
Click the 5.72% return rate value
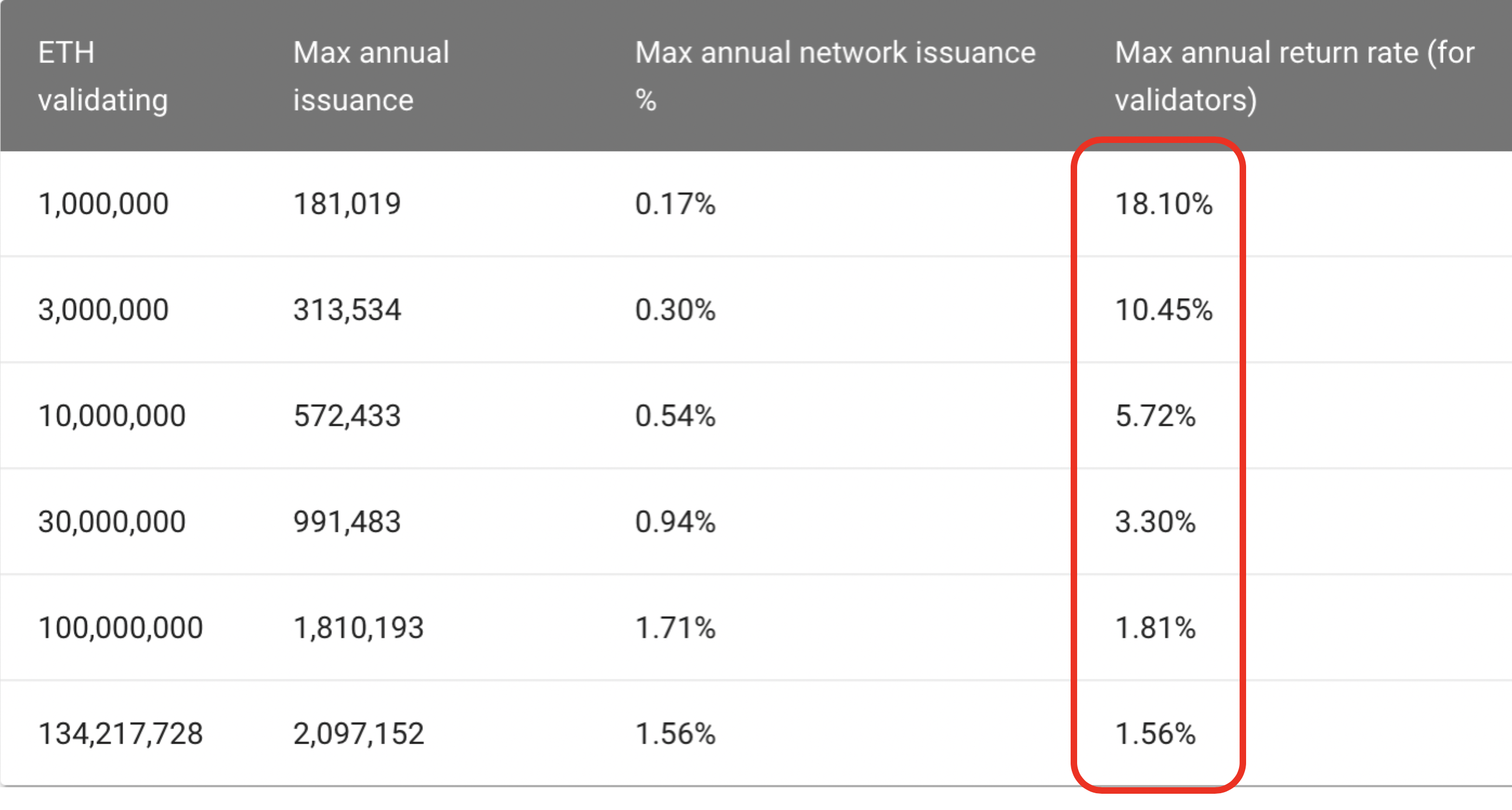1155,416
